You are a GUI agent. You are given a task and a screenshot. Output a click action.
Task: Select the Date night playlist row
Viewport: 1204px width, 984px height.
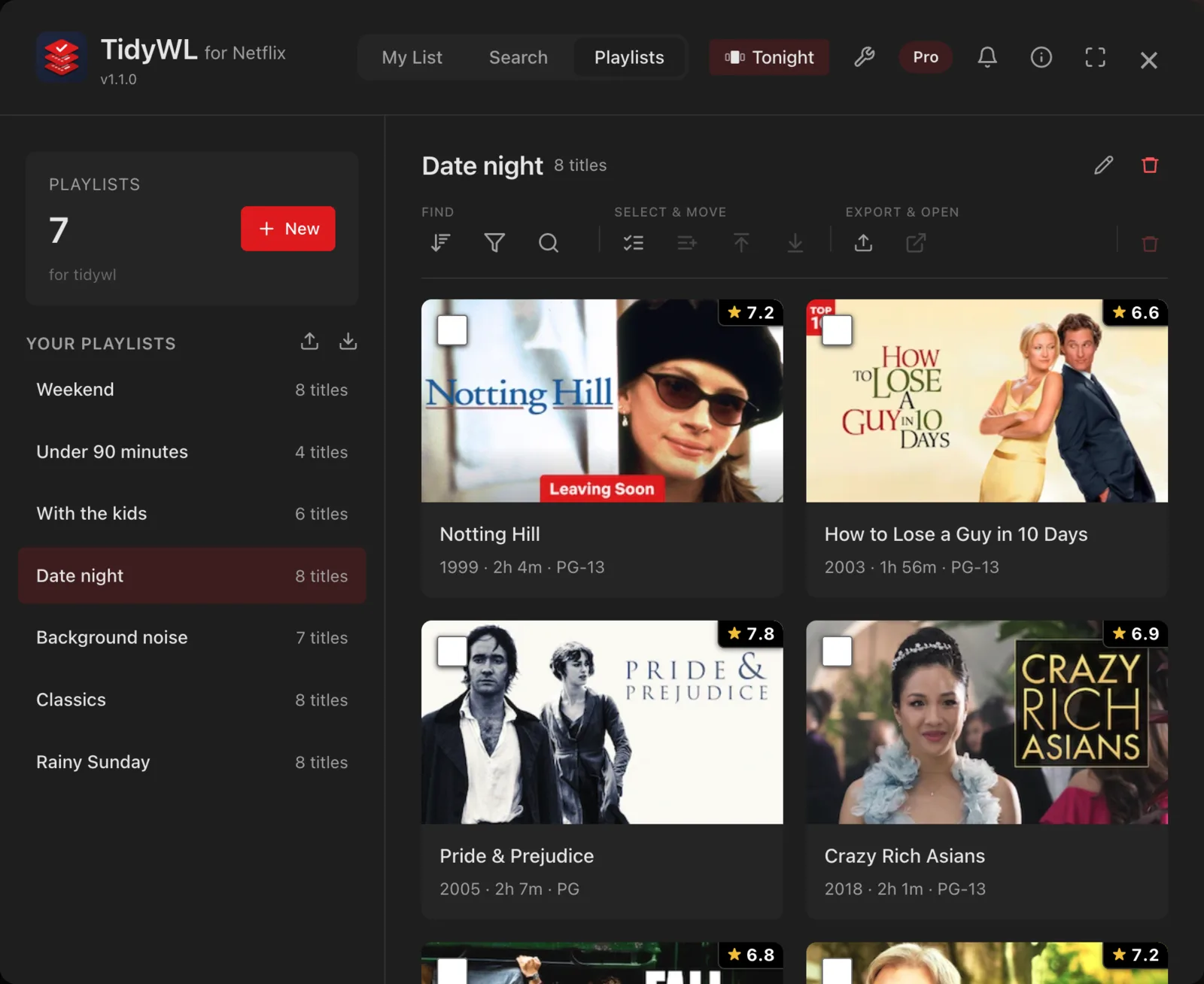[192, 576]
